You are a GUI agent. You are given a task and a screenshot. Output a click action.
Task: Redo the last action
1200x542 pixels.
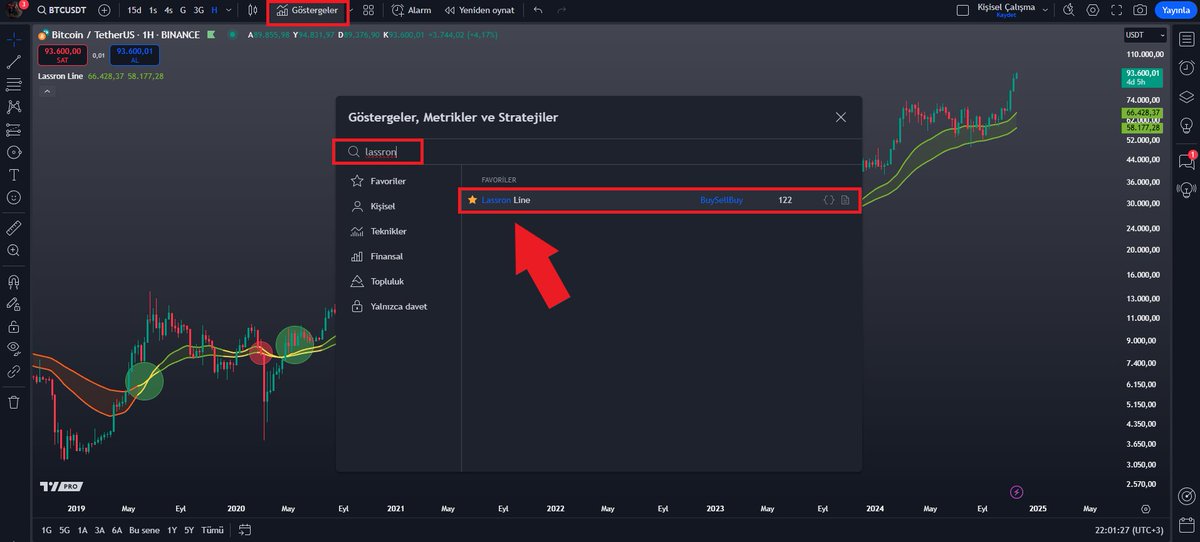562,10
